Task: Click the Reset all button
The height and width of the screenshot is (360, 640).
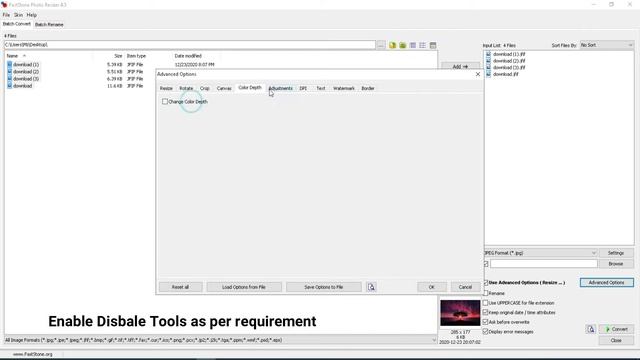Action: (x=180, y=287)
